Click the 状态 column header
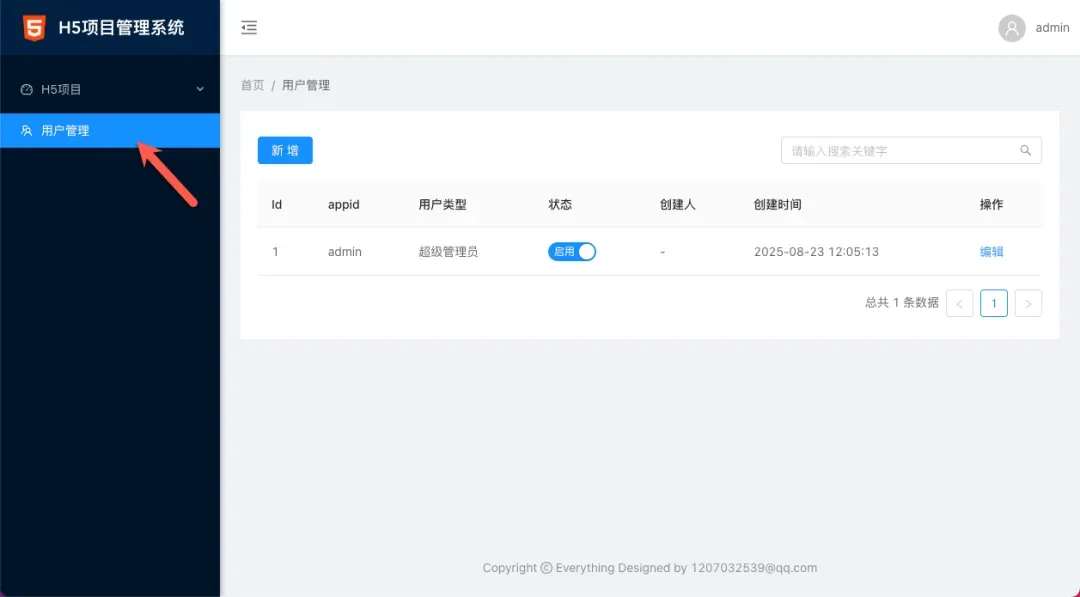Viewport: 1080px width, 597px height. [x=560, y=205]
